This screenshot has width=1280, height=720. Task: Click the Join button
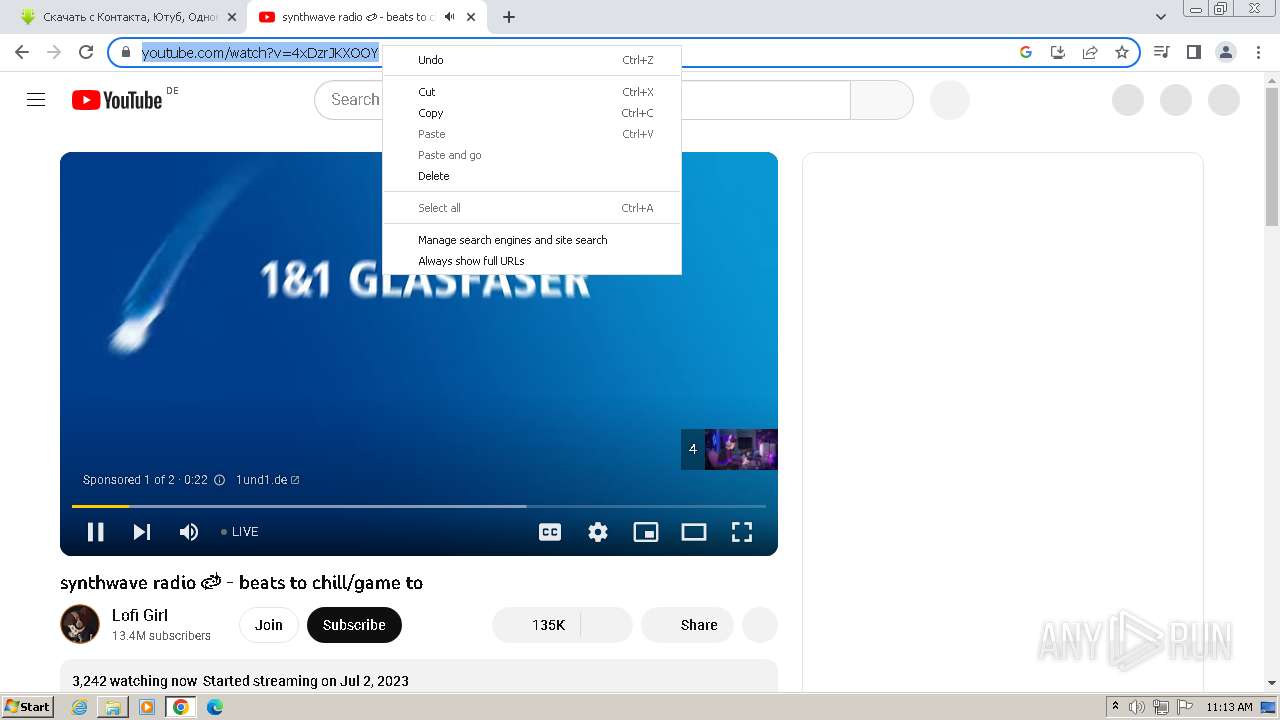268,625
